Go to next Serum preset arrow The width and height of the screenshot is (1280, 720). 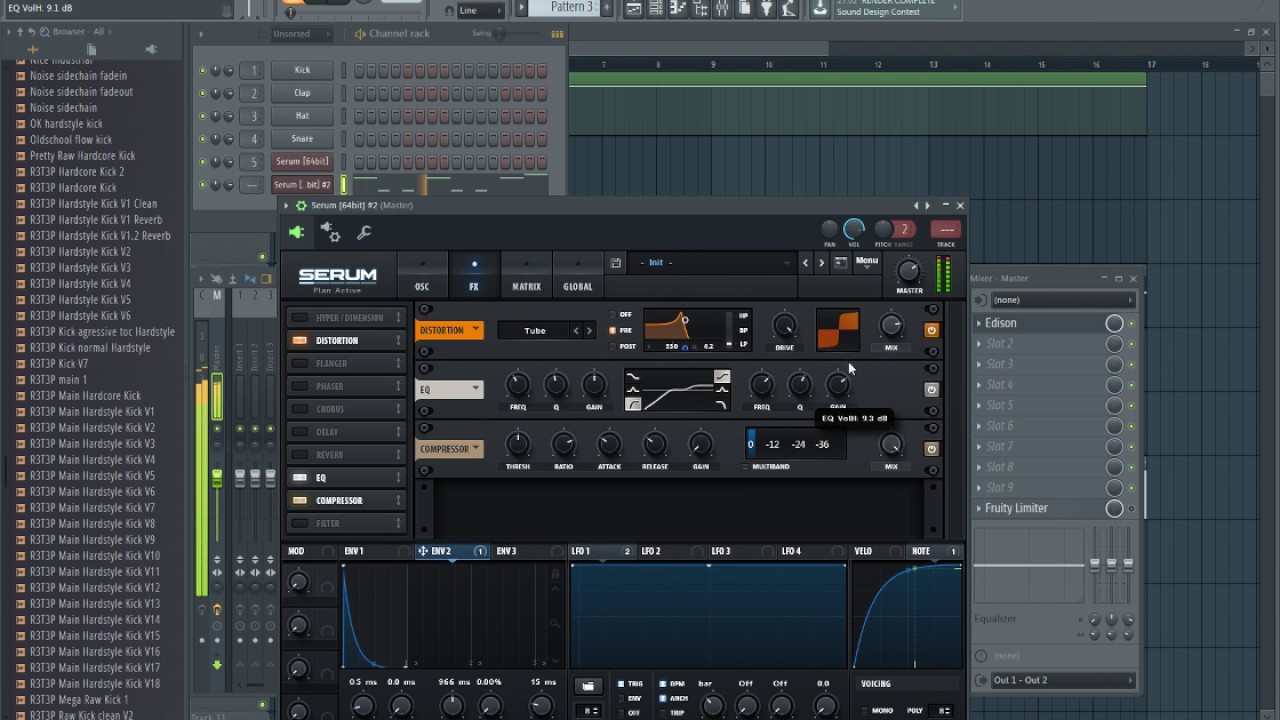pyautogui.click(x=822, y=263)
